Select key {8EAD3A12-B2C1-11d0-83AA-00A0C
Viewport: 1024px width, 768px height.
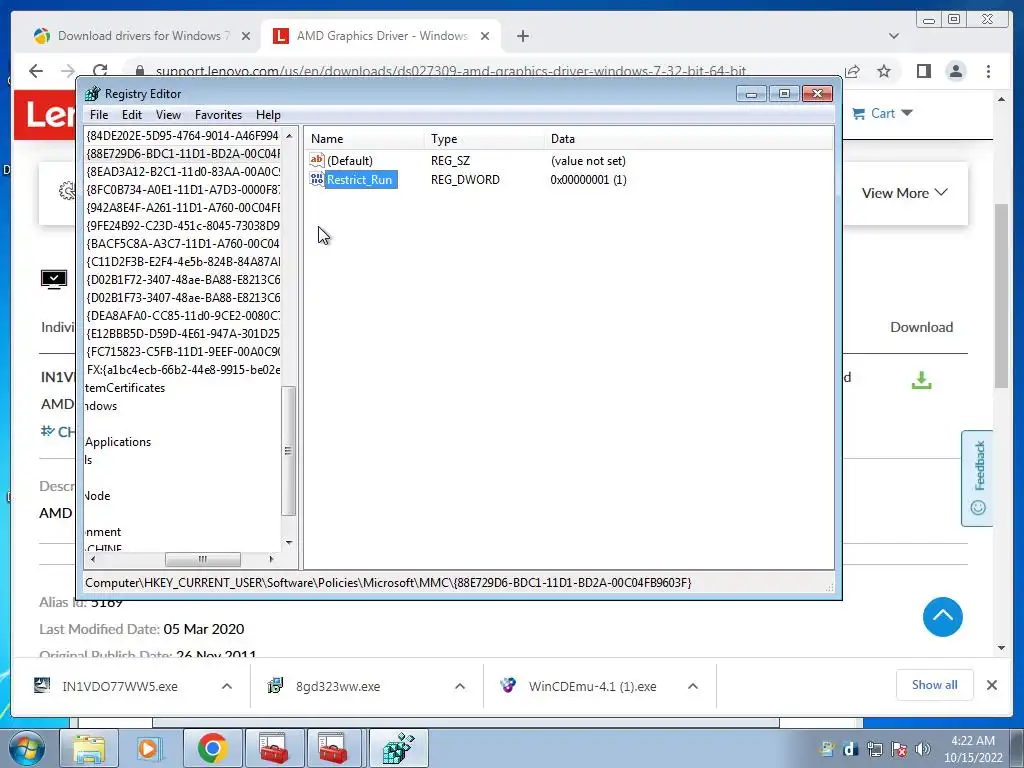182,172
